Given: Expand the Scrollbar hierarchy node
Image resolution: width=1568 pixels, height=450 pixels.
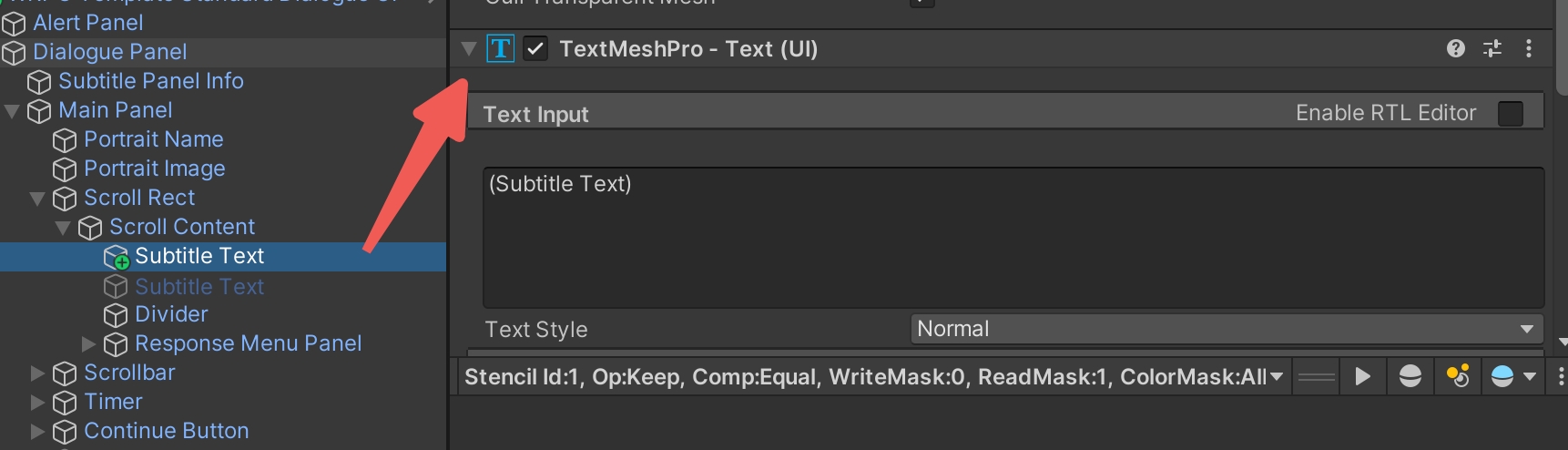Looking at the screenshot, I should coord(37,373).
